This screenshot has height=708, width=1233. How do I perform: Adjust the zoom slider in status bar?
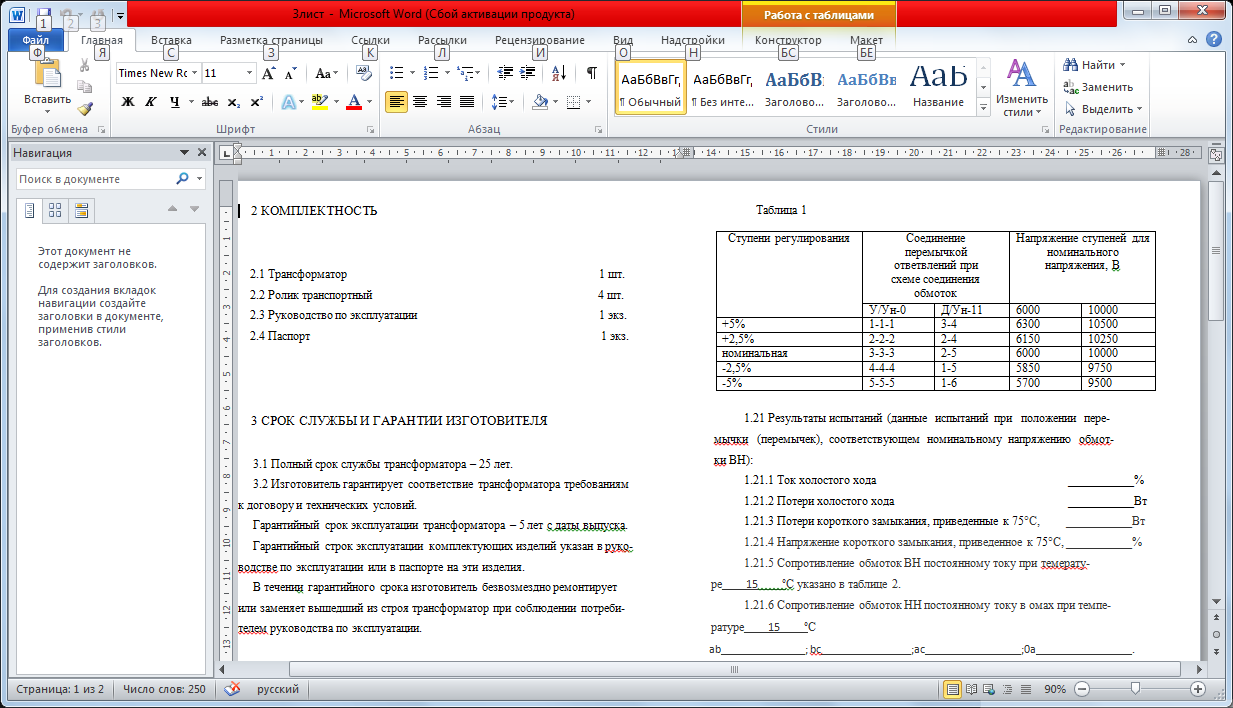1136,689
